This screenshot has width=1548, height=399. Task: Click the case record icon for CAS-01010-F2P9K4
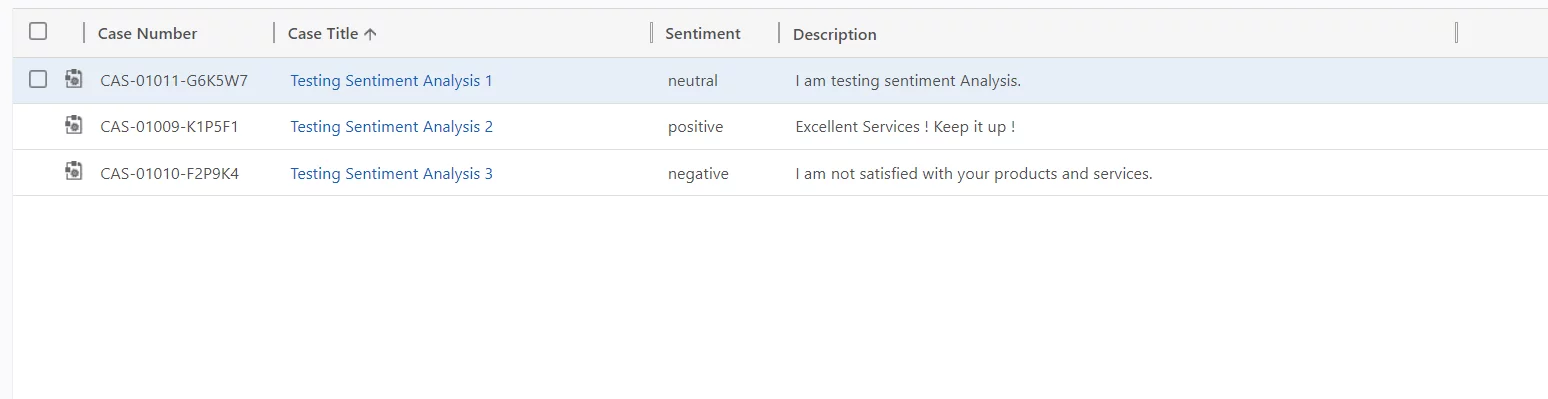73,171
